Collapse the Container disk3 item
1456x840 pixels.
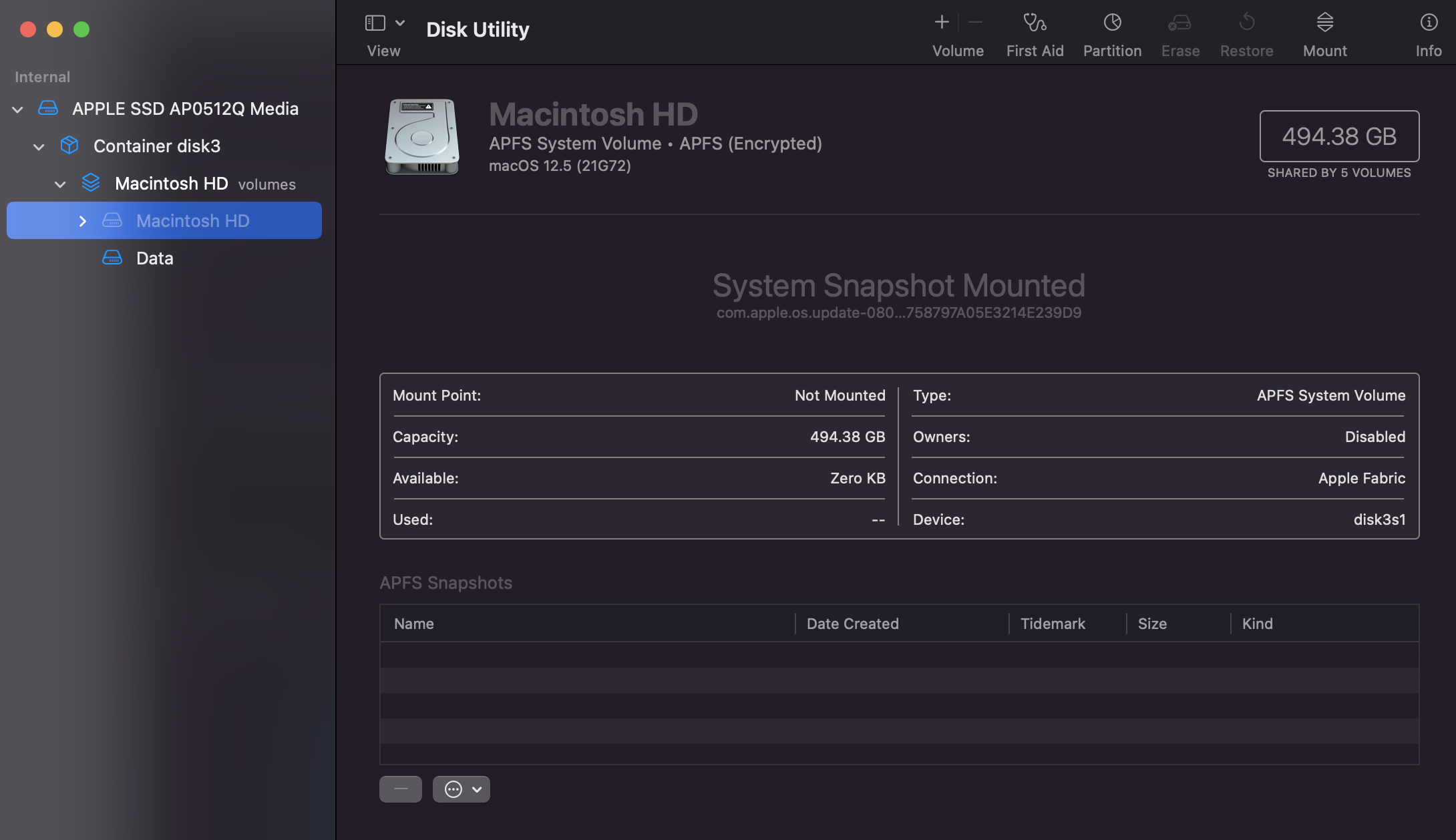pos(39,147)
